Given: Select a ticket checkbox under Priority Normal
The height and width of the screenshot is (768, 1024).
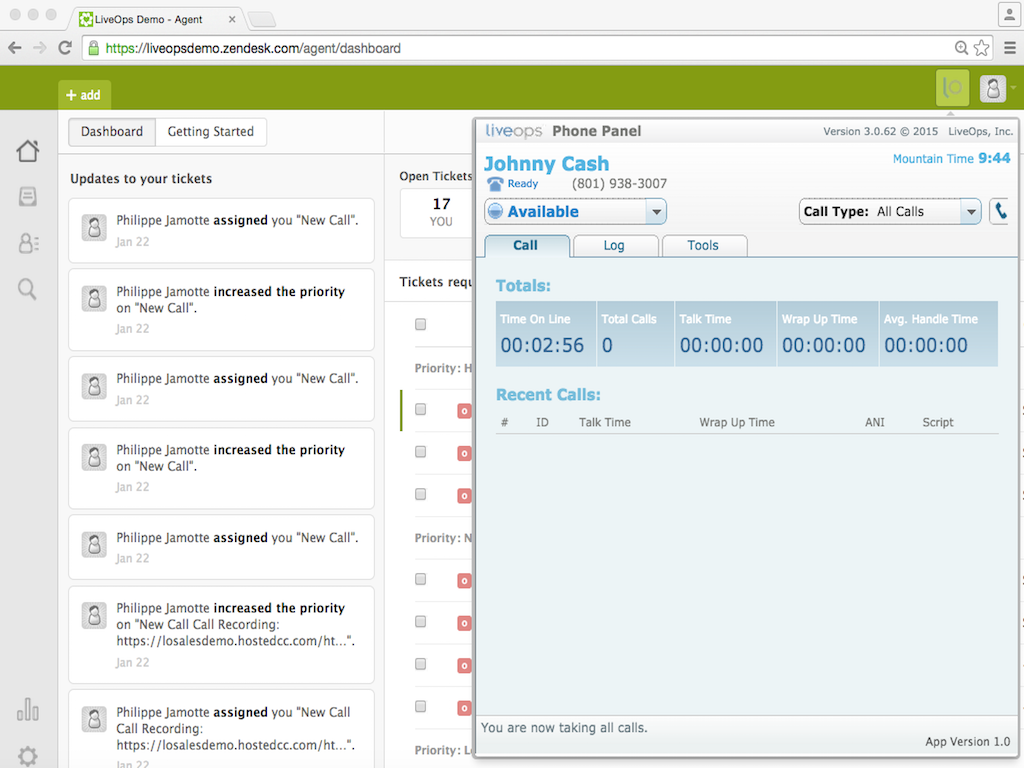Looking at the screenshot, I should pos(420,579).
